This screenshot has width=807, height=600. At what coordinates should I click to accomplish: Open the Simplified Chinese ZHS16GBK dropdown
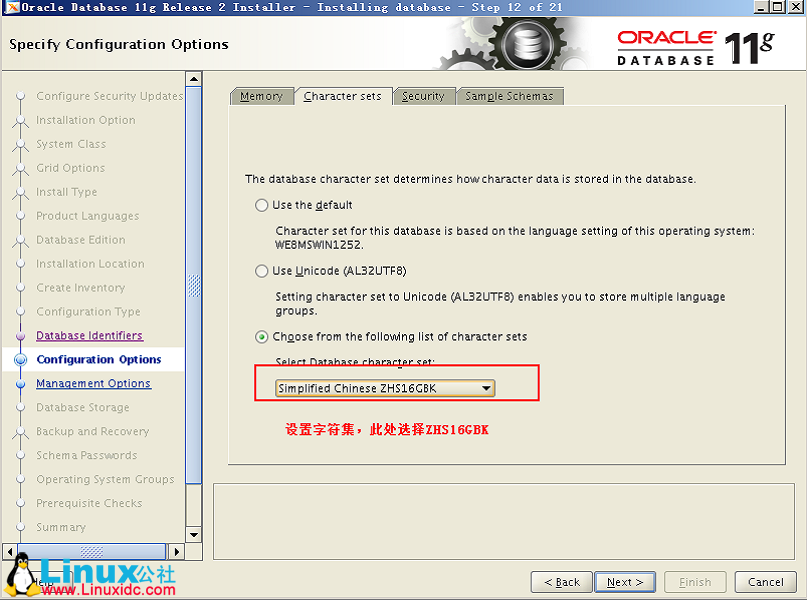pos(486,388)
